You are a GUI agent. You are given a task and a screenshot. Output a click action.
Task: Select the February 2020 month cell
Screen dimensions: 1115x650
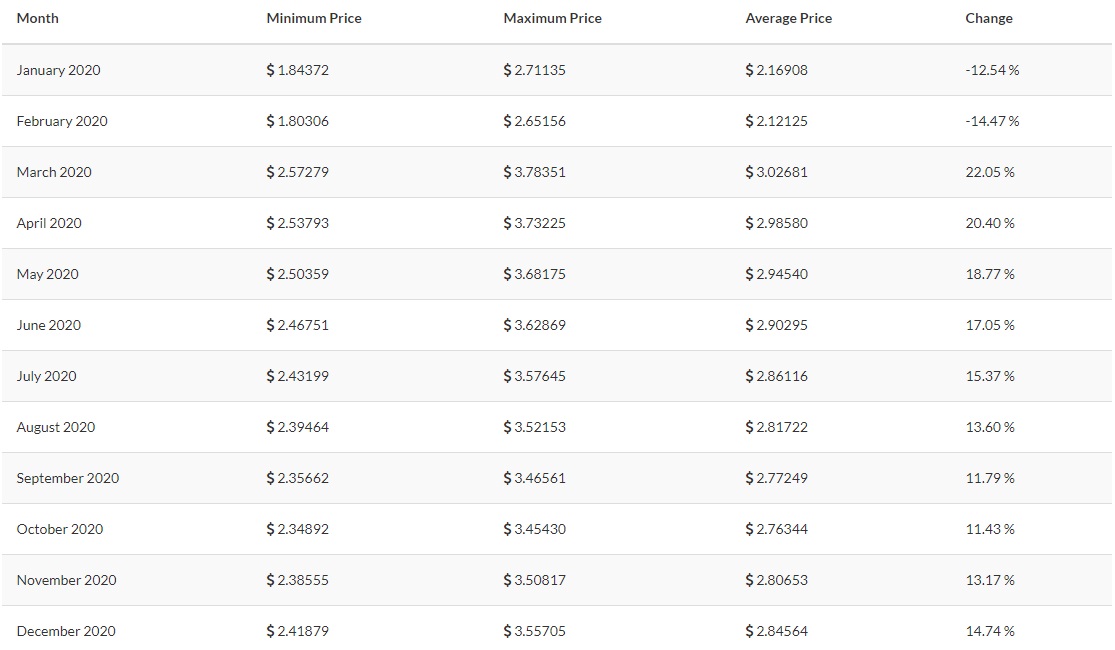62,121
